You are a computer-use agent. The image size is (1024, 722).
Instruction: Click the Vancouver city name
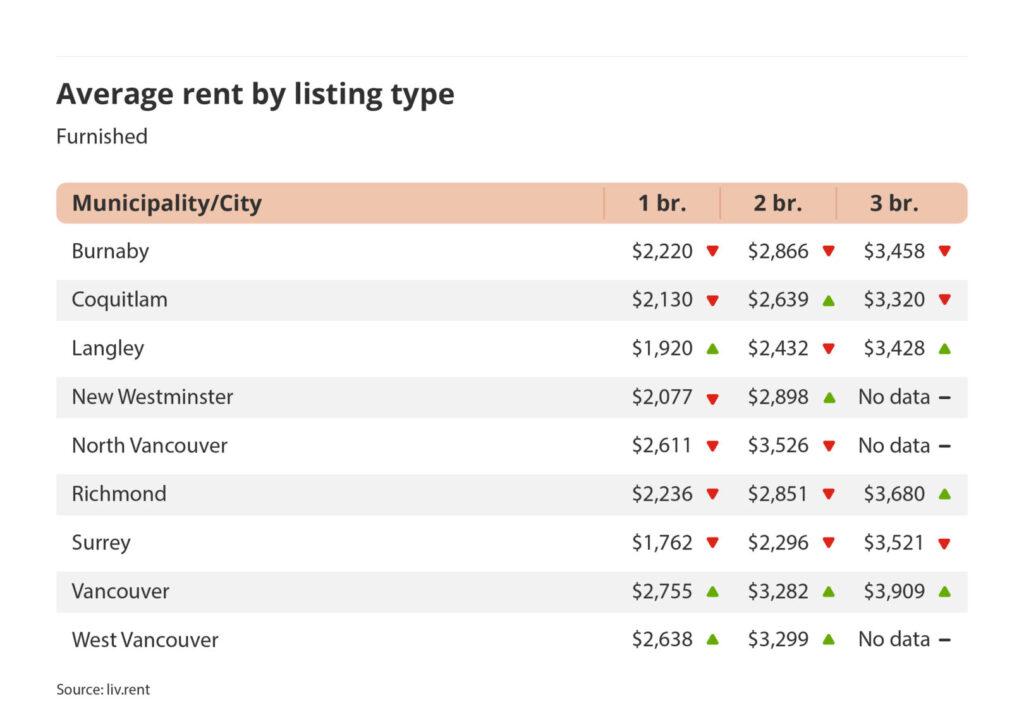point(120,591)
